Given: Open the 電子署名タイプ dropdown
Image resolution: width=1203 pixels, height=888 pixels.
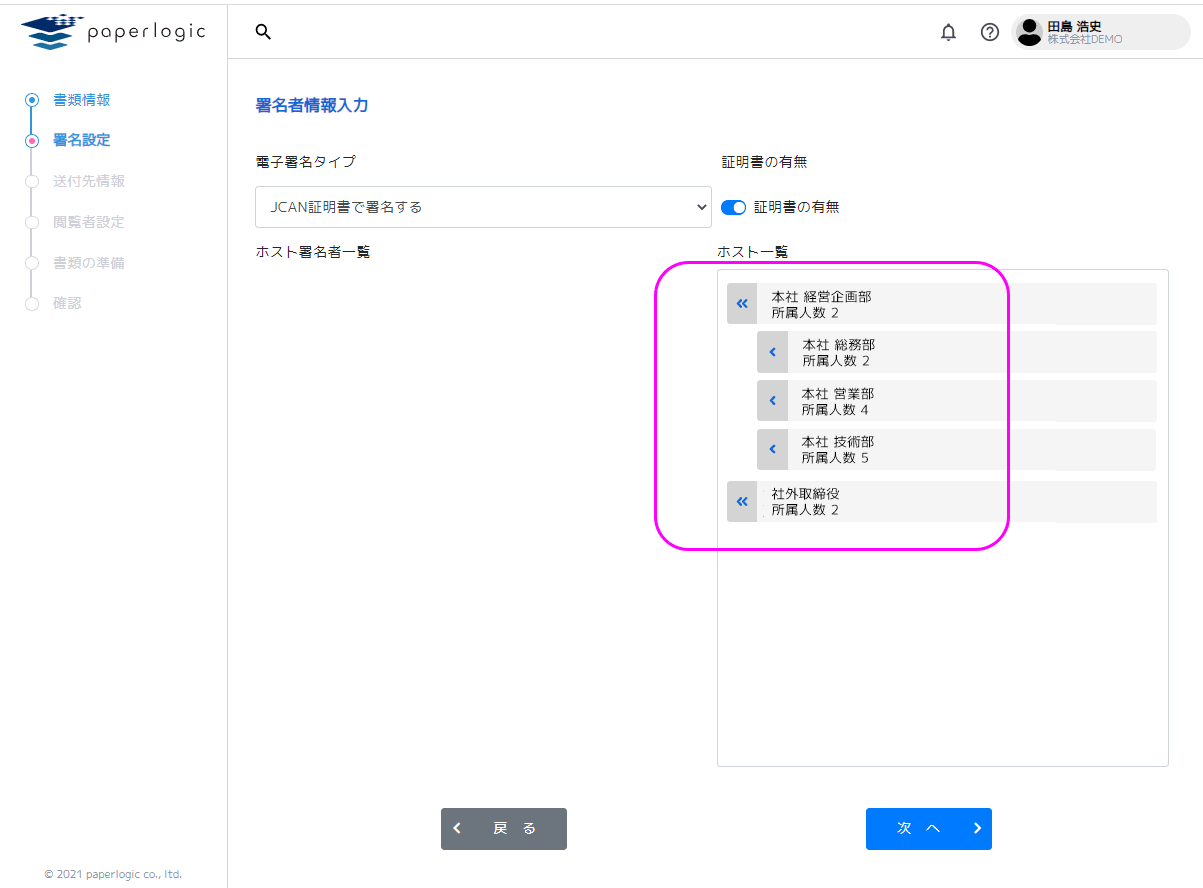Looking at the screenshot, I should [x=483, y=207].
